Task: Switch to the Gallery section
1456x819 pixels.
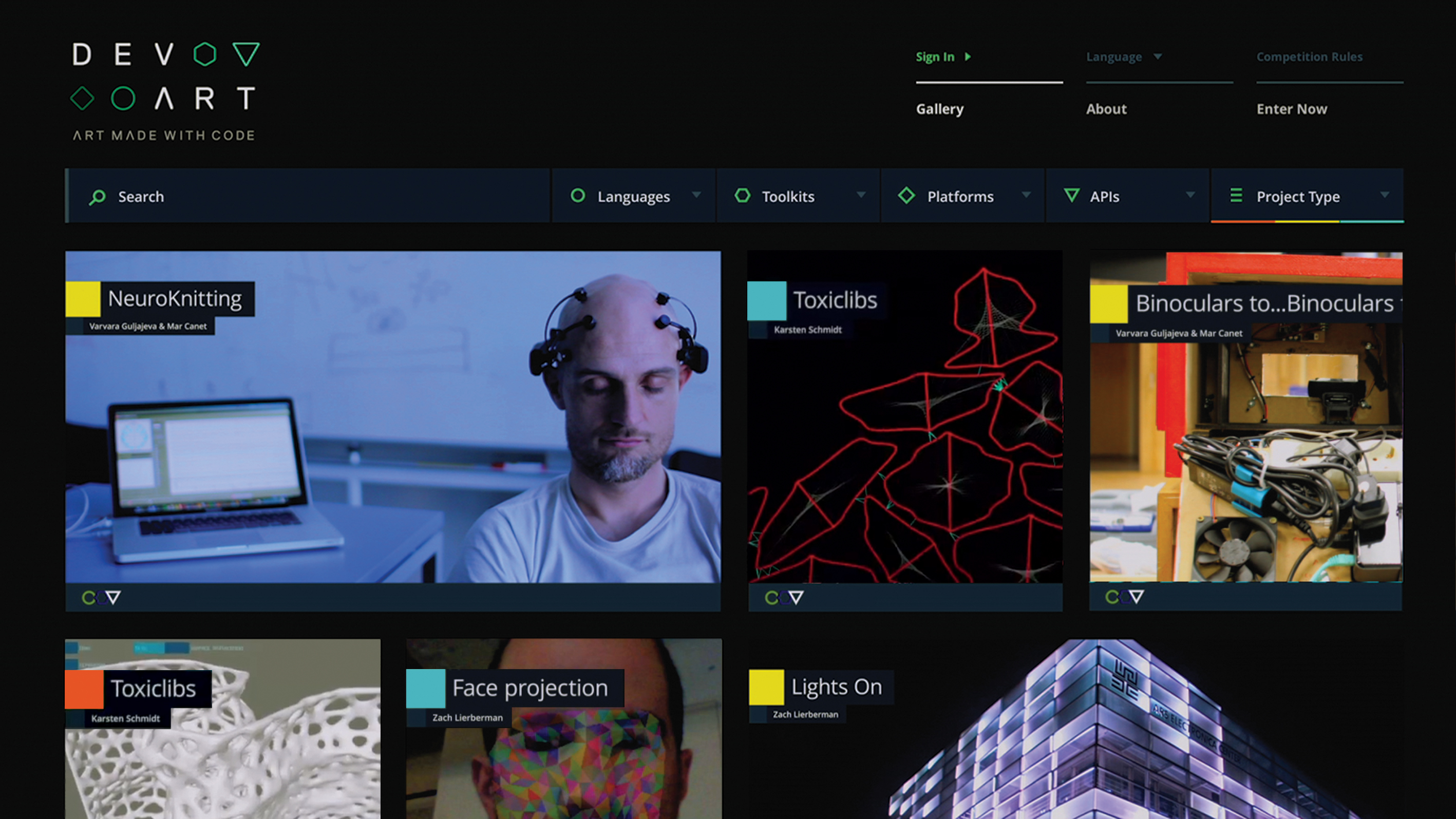Action: (940, 108)
